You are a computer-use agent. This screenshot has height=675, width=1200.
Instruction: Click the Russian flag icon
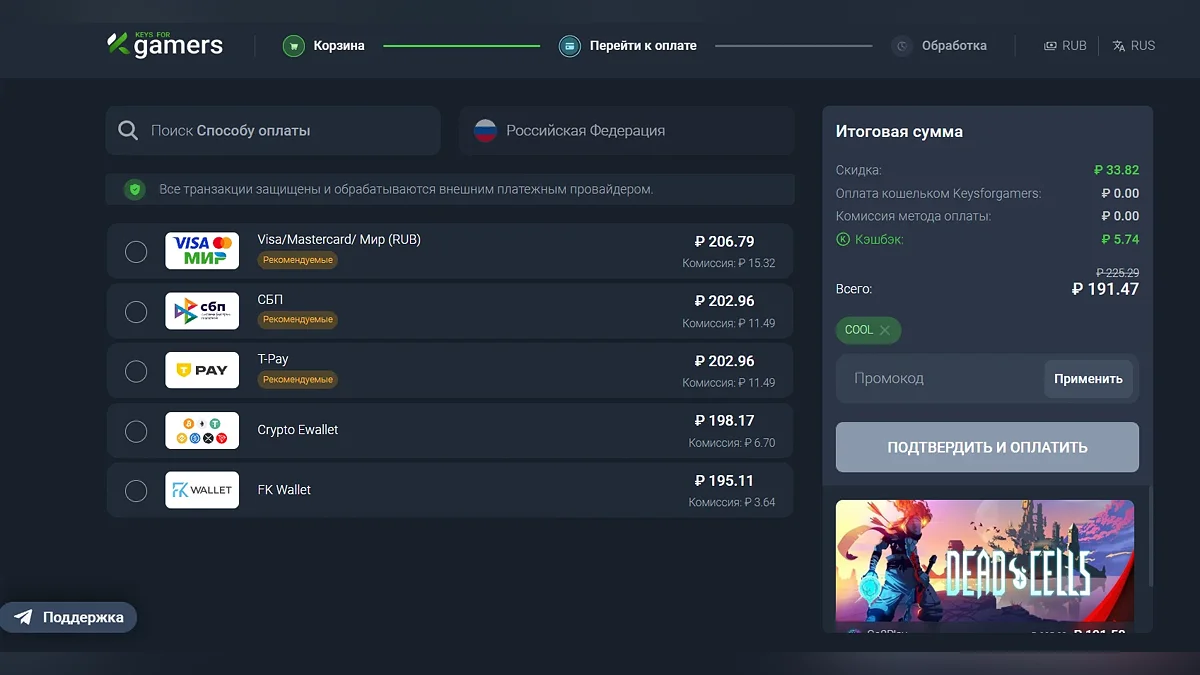tap(485, 131)
